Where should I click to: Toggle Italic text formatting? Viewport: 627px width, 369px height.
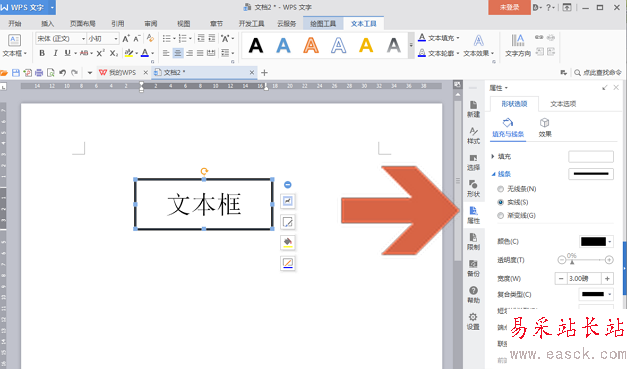click(x=55, y=53)
